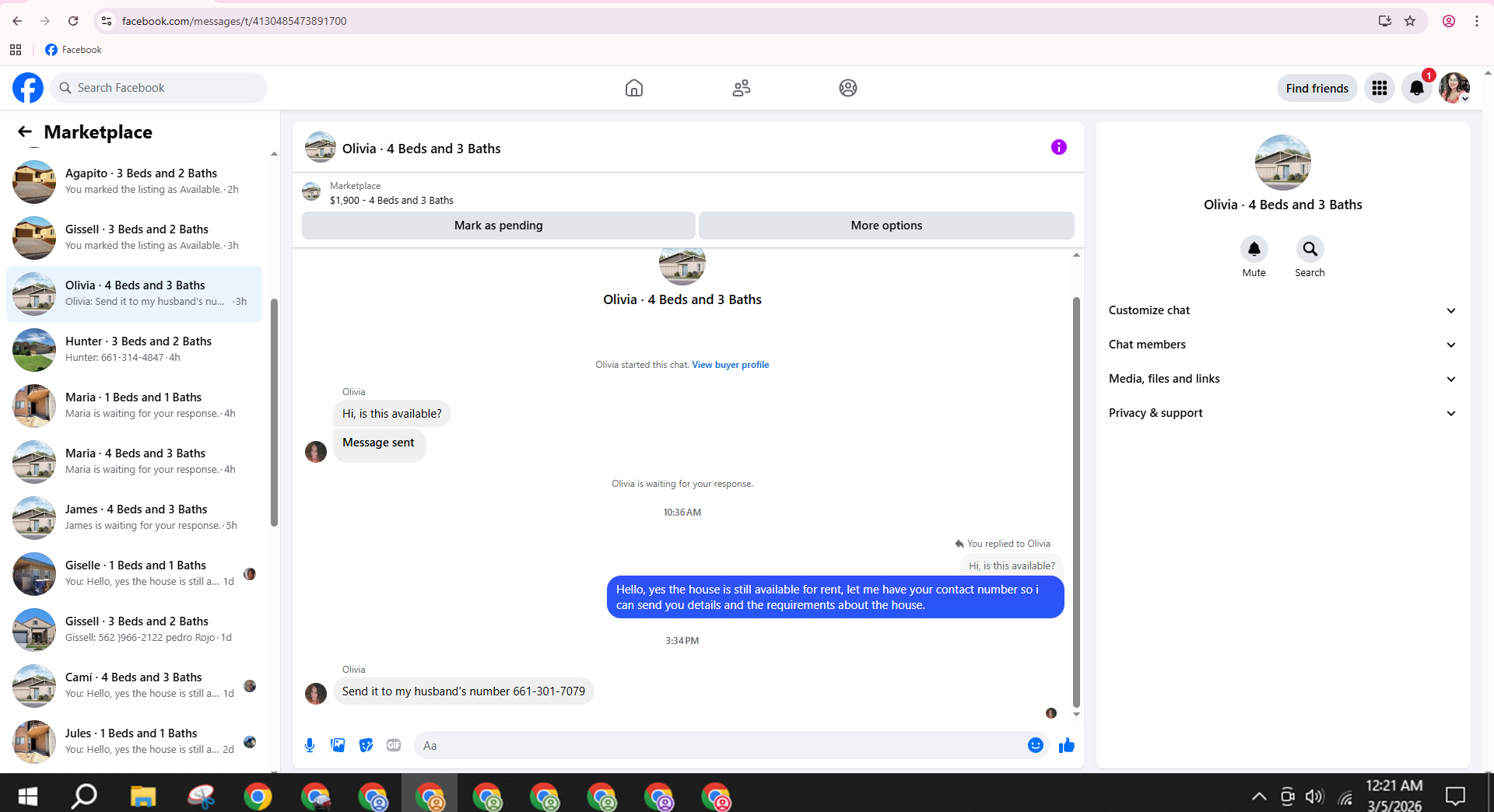Open Maria 1 Beds and 1 Baths chat

tap(134, 405)
